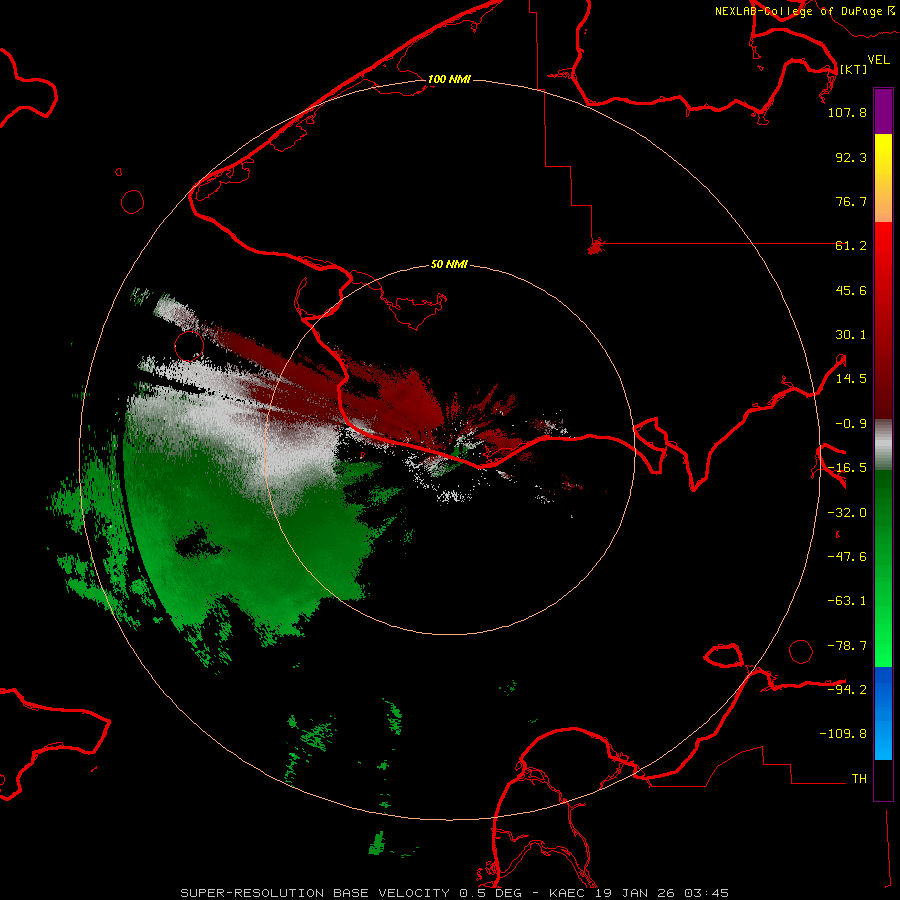Click the -78.7 velocity scale value
Viewport: 900px width, 900px height.
click(847, 646)
